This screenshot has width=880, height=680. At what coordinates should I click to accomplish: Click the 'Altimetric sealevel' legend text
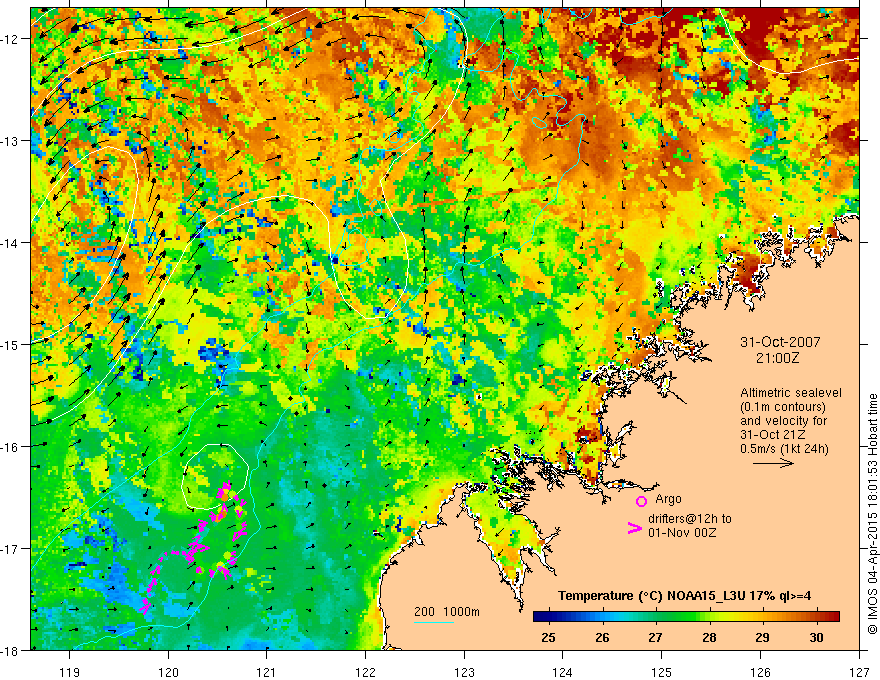coord(791,393)
